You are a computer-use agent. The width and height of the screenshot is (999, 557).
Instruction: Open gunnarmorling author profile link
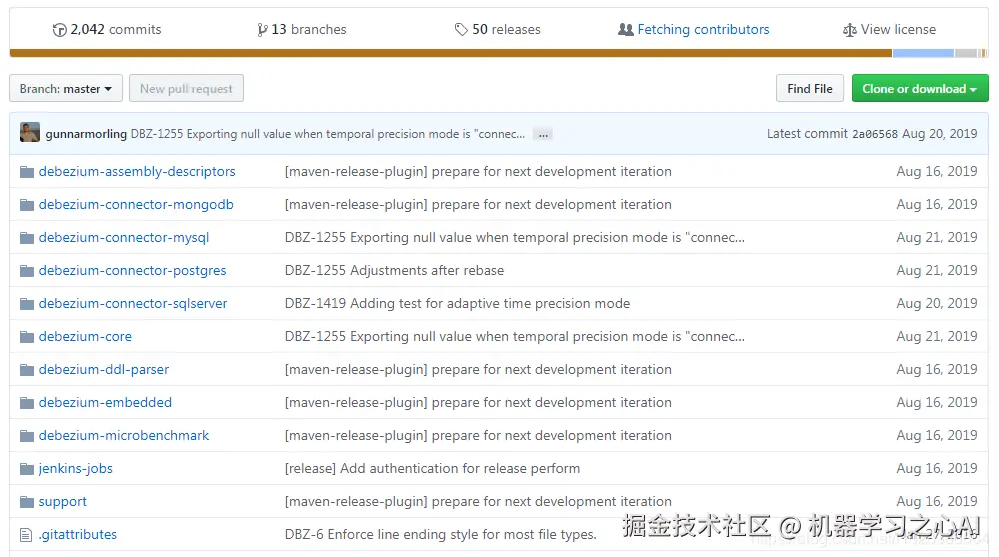coord(86,134)
